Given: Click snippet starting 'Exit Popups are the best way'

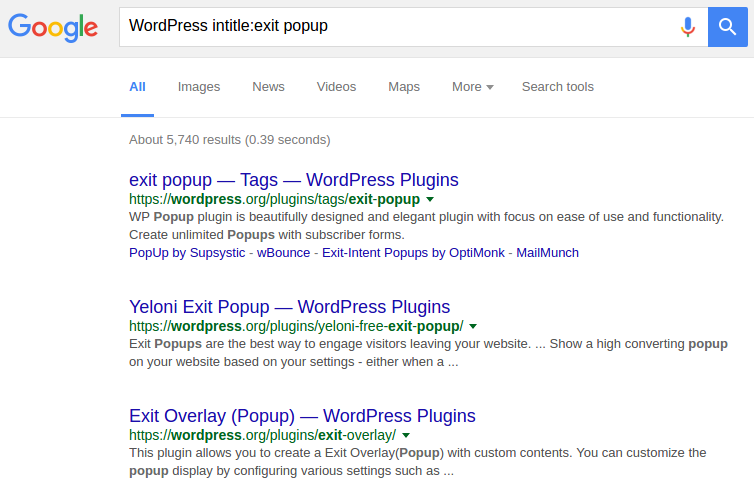Looking at the screenshot, I should (428, 352).
